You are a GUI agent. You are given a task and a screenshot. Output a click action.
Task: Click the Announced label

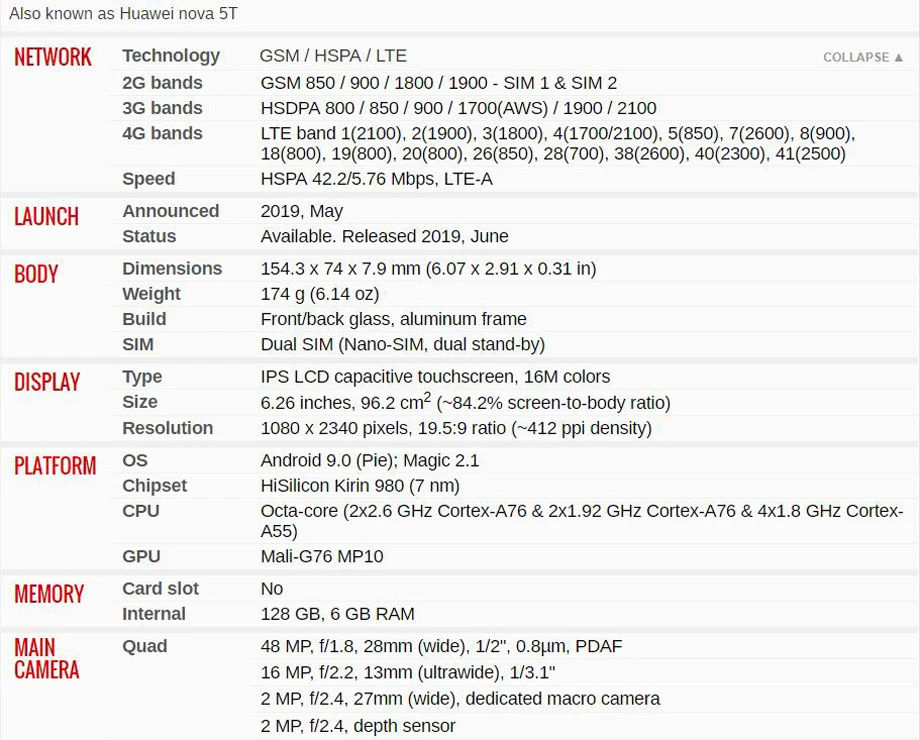(x=171, y=211)
